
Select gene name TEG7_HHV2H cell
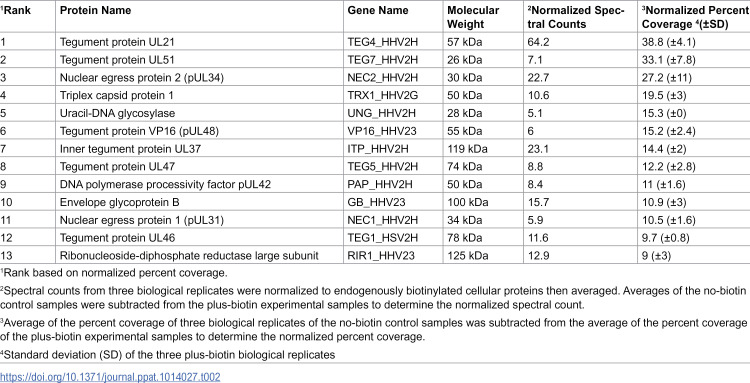pos(394,60)
